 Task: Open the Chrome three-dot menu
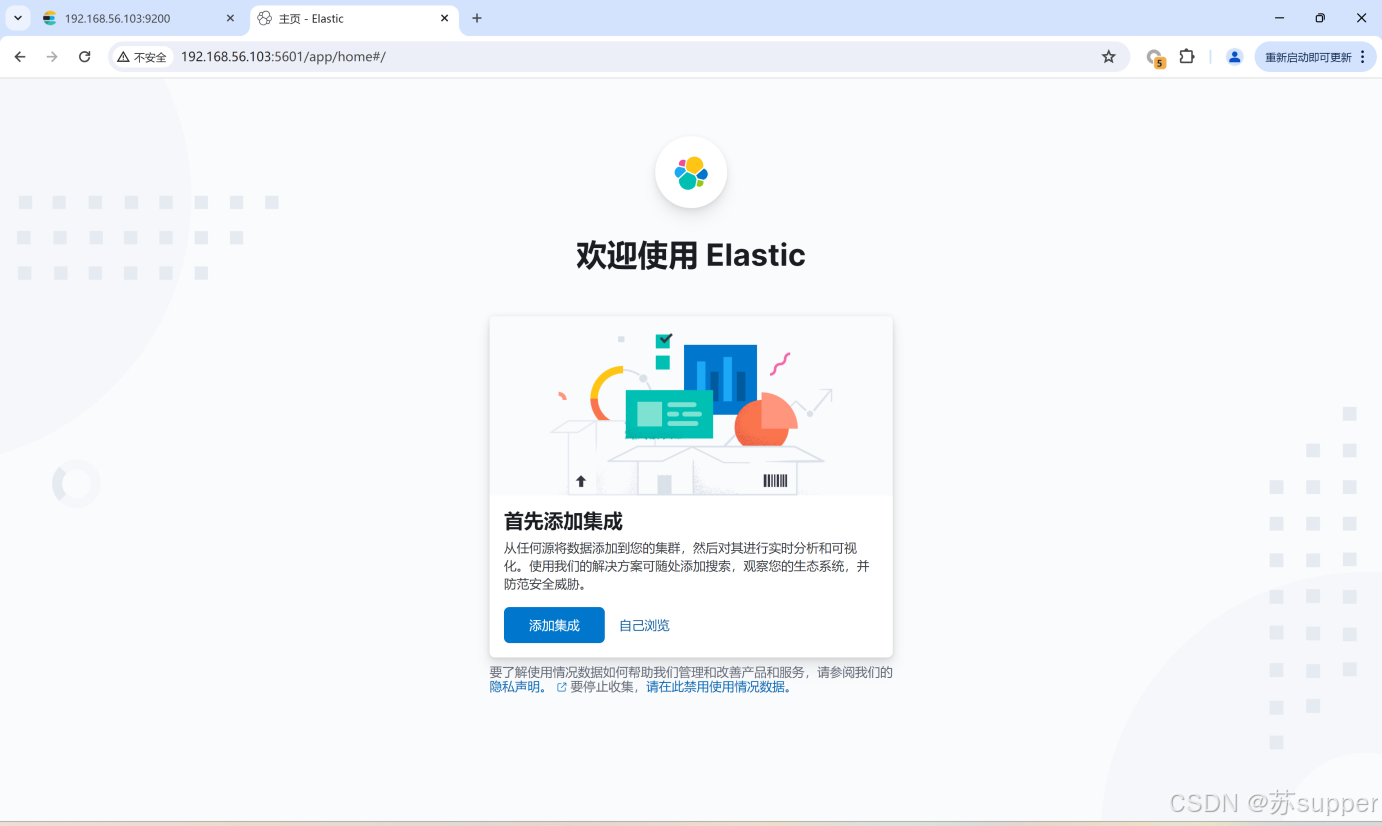coord(1363,57)
